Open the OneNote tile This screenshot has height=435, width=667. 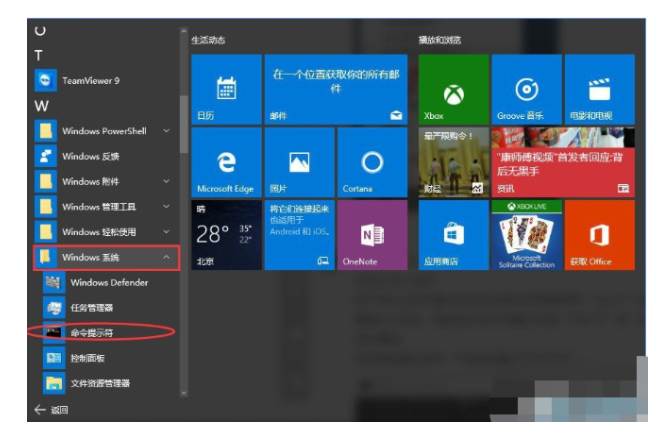372,234
